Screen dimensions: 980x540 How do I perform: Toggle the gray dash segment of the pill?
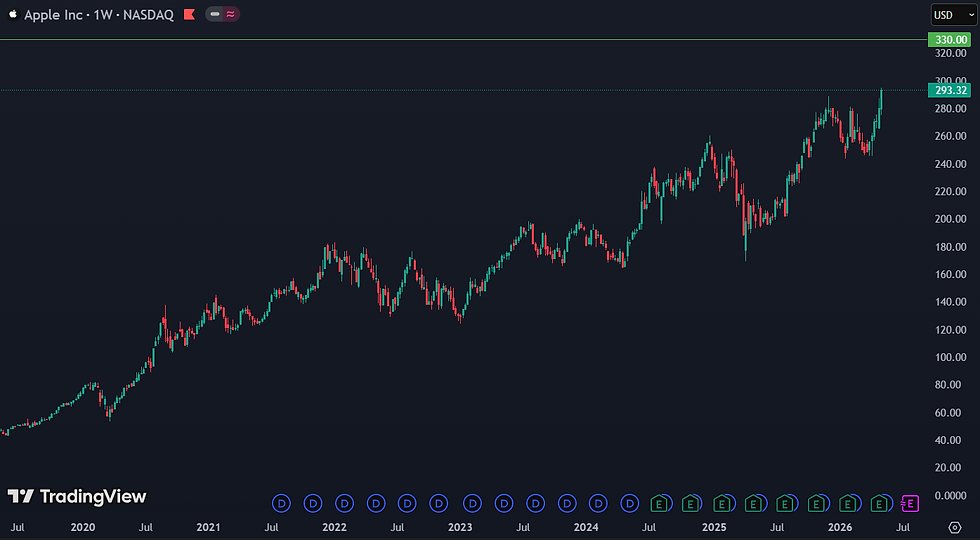[x=214, y=14]
